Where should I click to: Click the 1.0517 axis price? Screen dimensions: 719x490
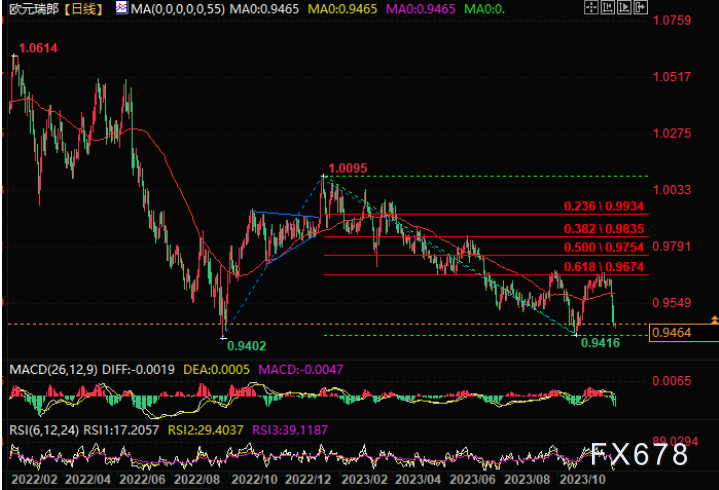coord(671,77)
